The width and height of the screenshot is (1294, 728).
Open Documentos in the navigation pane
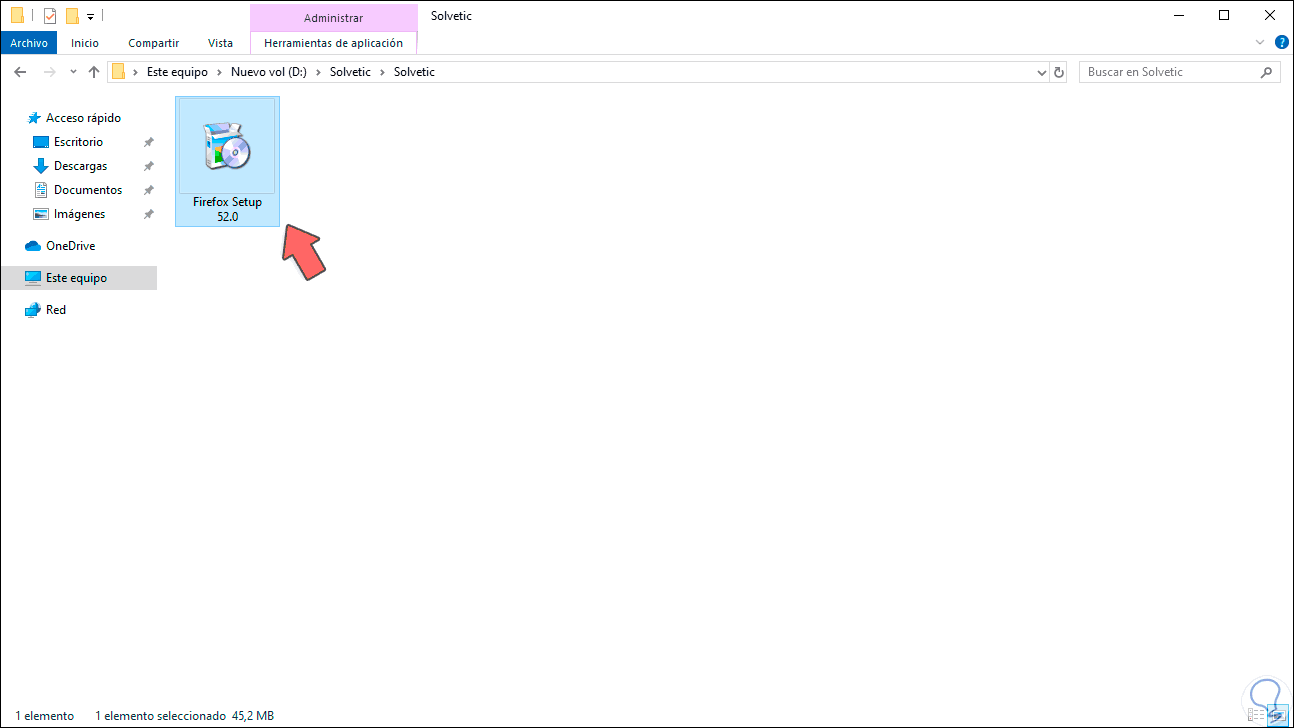pyautogui.click(x=78, y=190)
